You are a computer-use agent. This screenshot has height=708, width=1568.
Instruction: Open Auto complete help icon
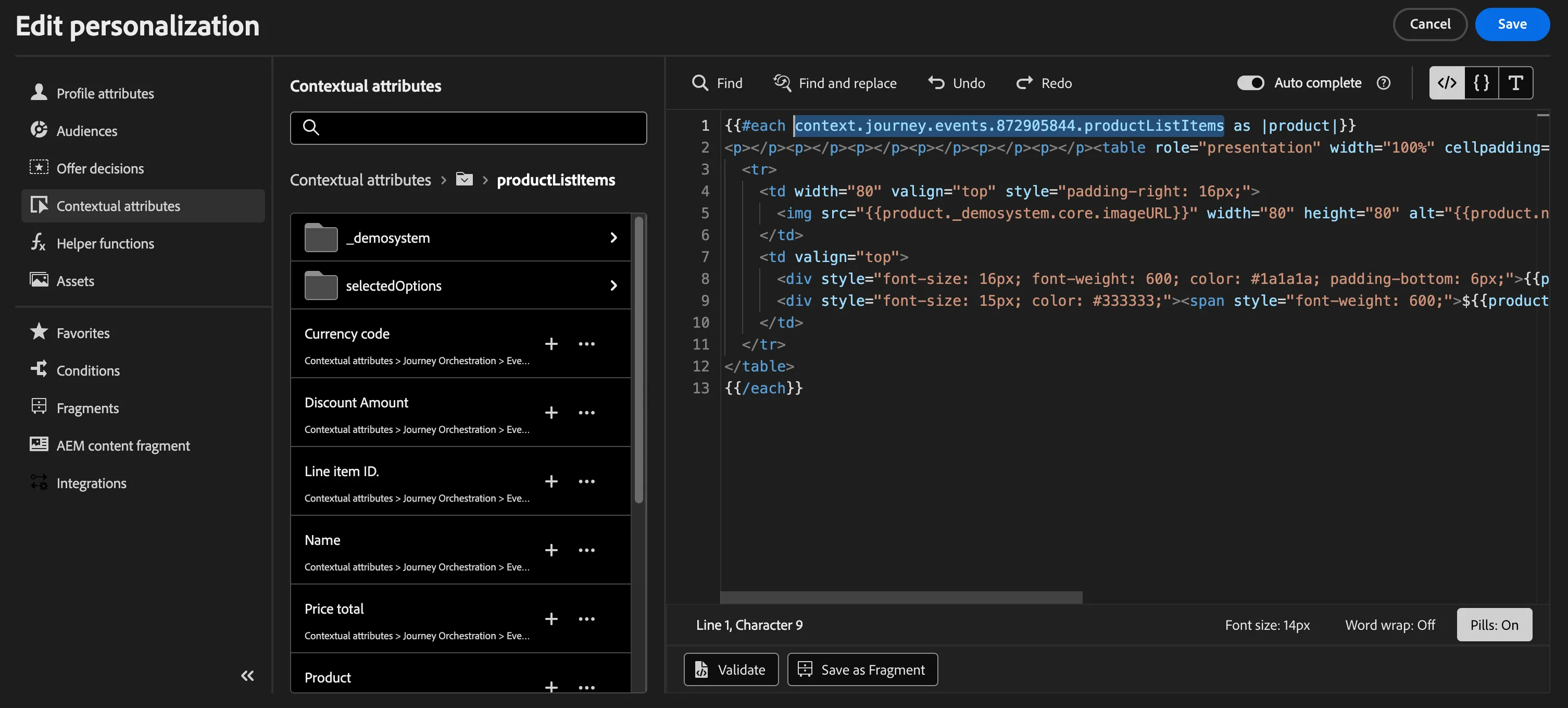(1384, 83)
